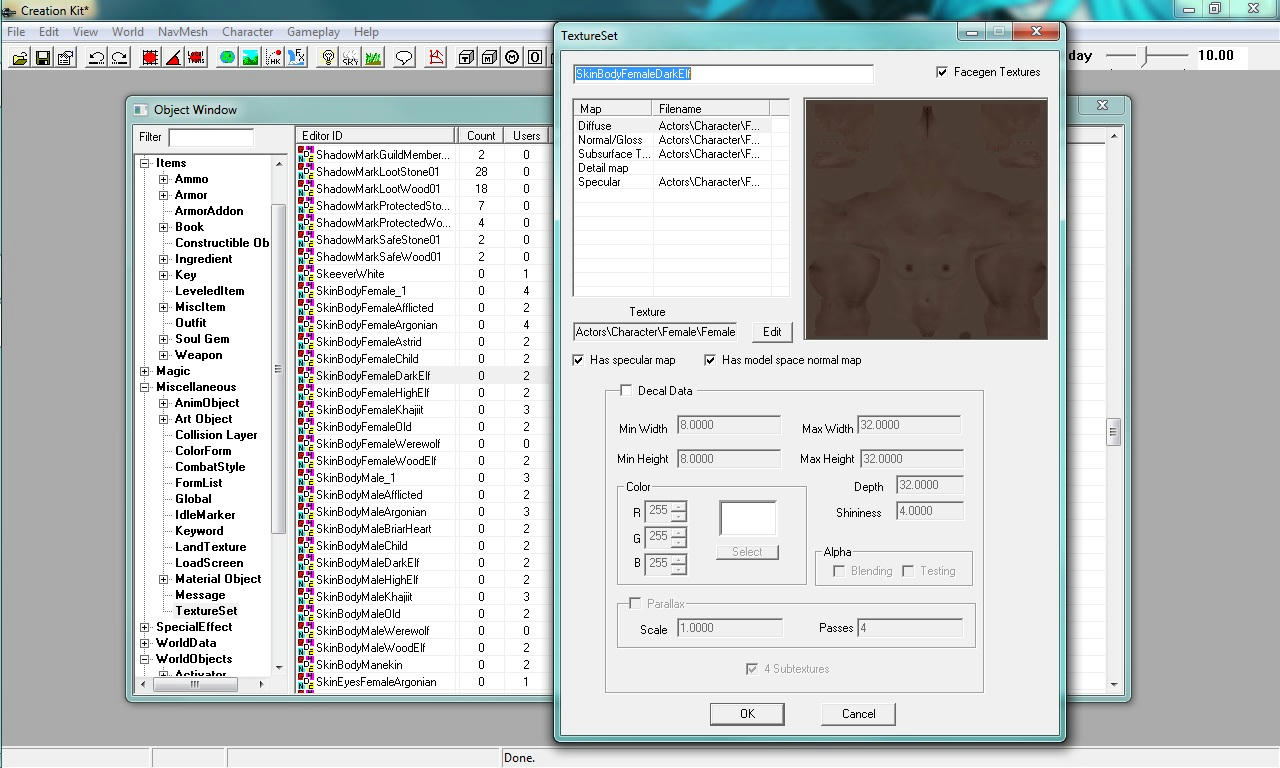Click the icon beside SkeeverWhite row
This screenshot has width=1280, height=768.
(305, 274)
